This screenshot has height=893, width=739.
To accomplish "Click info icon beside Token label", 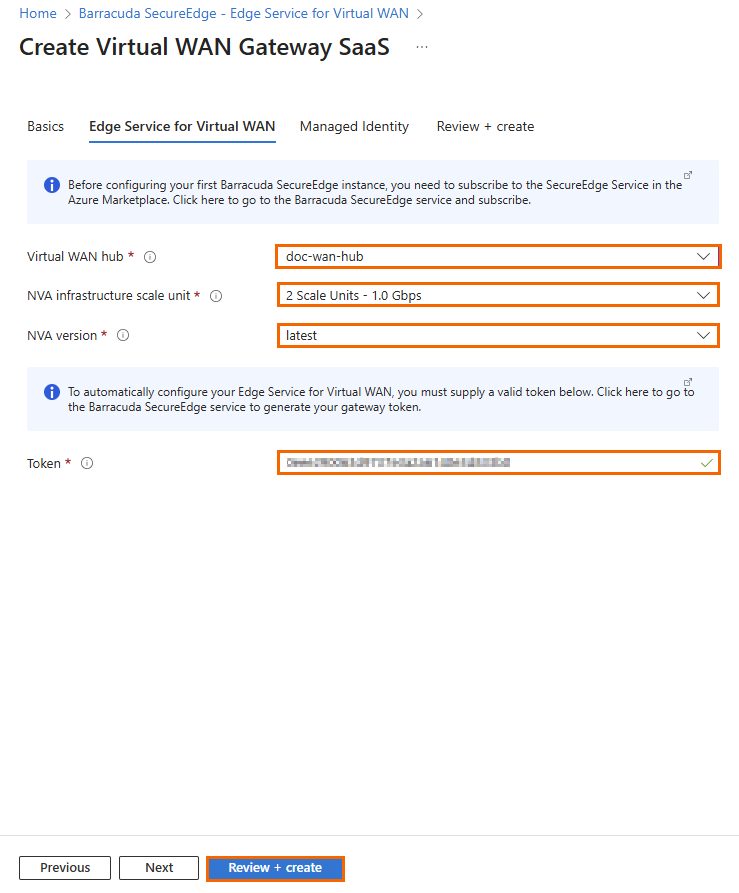I will 87,463.
